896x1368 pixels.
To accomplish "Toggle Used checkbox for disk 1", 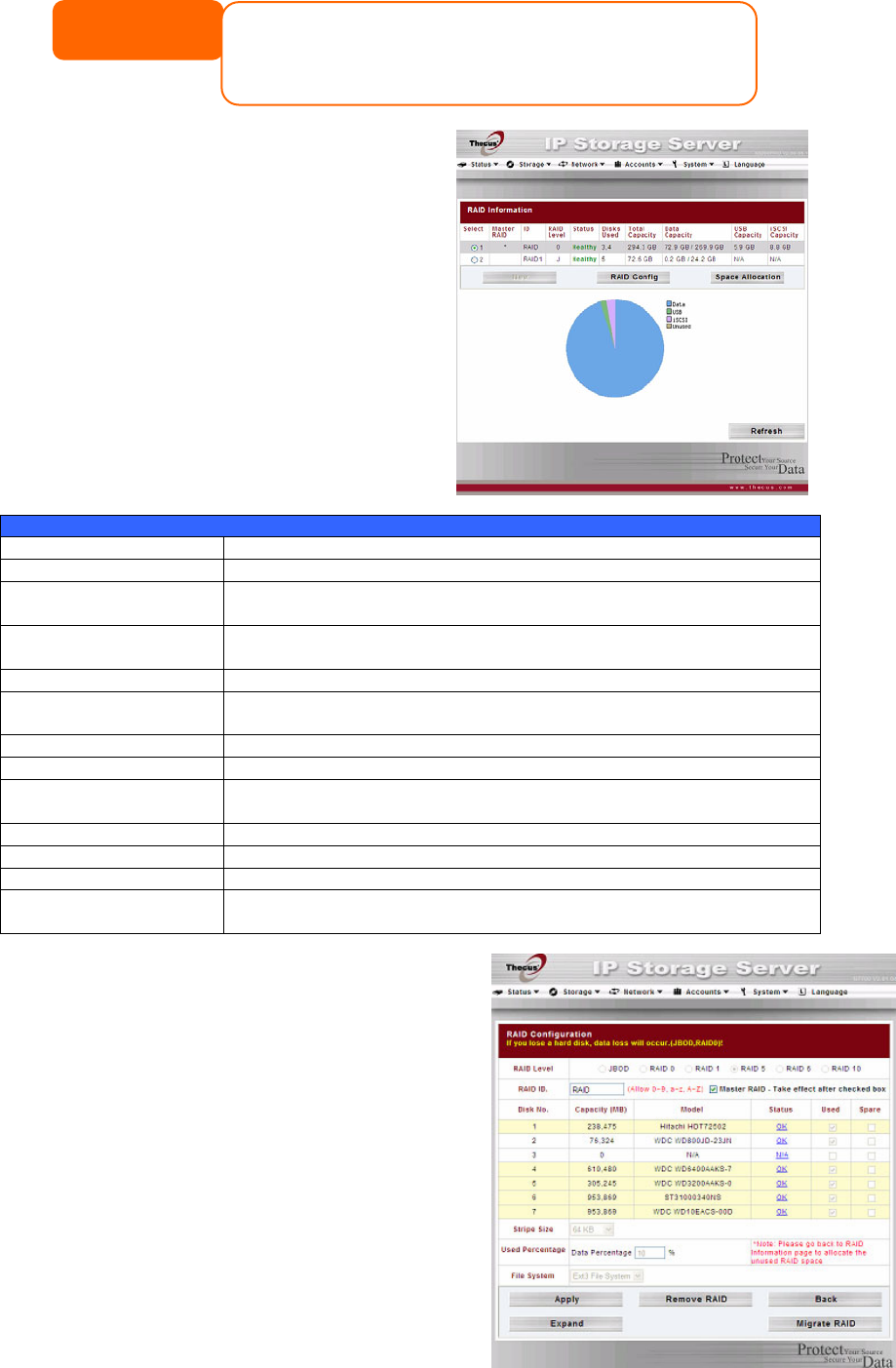I will coord(832,1127).
